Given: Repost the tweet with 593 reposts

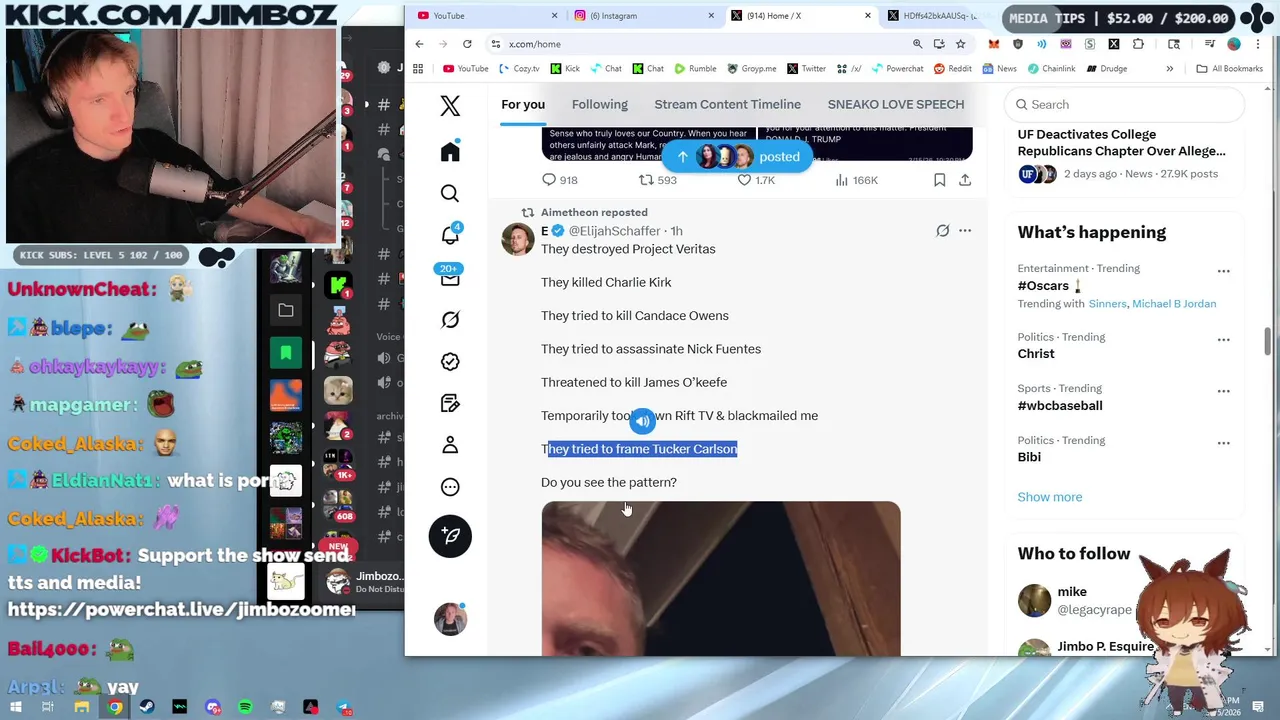Looking at the screenshot, I should click(x=658, y=180).
